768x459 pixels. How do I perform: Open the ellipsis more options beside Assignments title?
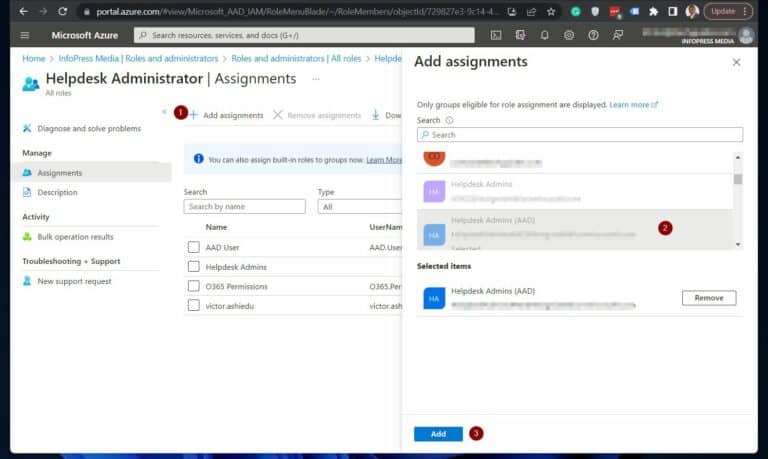[316, 79]
